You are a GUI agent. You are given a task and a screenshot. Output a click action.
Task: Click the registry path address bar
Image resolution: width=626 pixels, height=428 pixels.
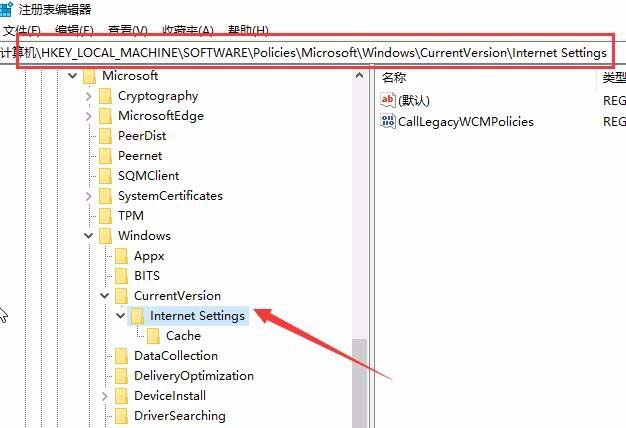313,53
